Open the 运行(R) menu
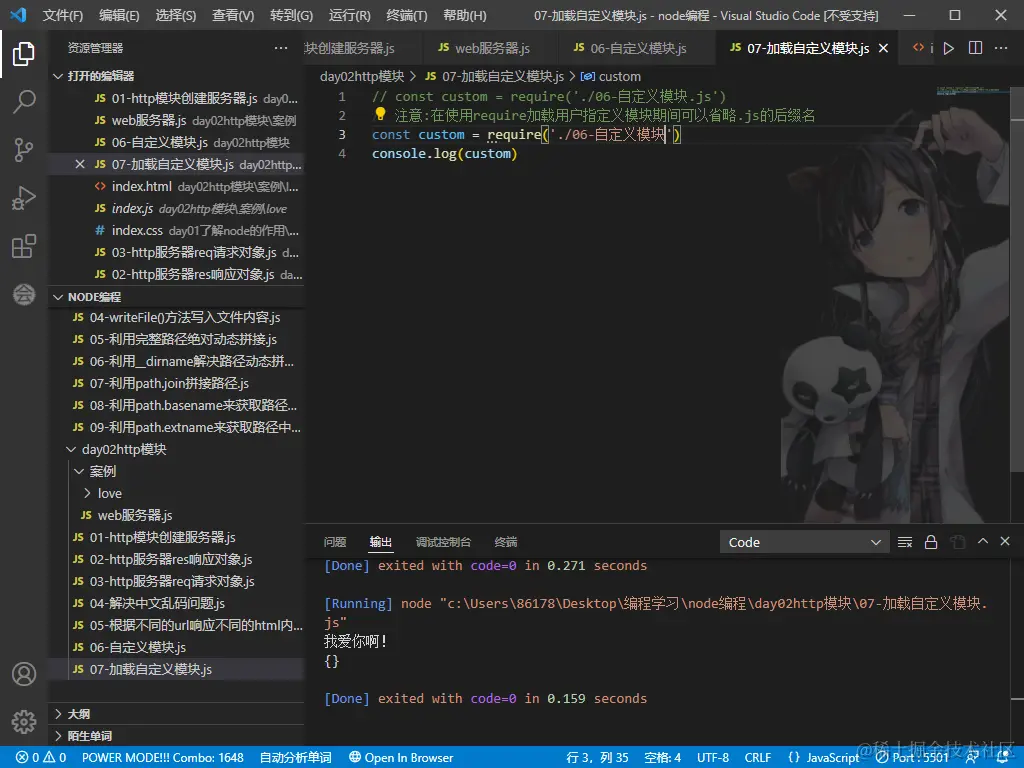 [349, 15]
